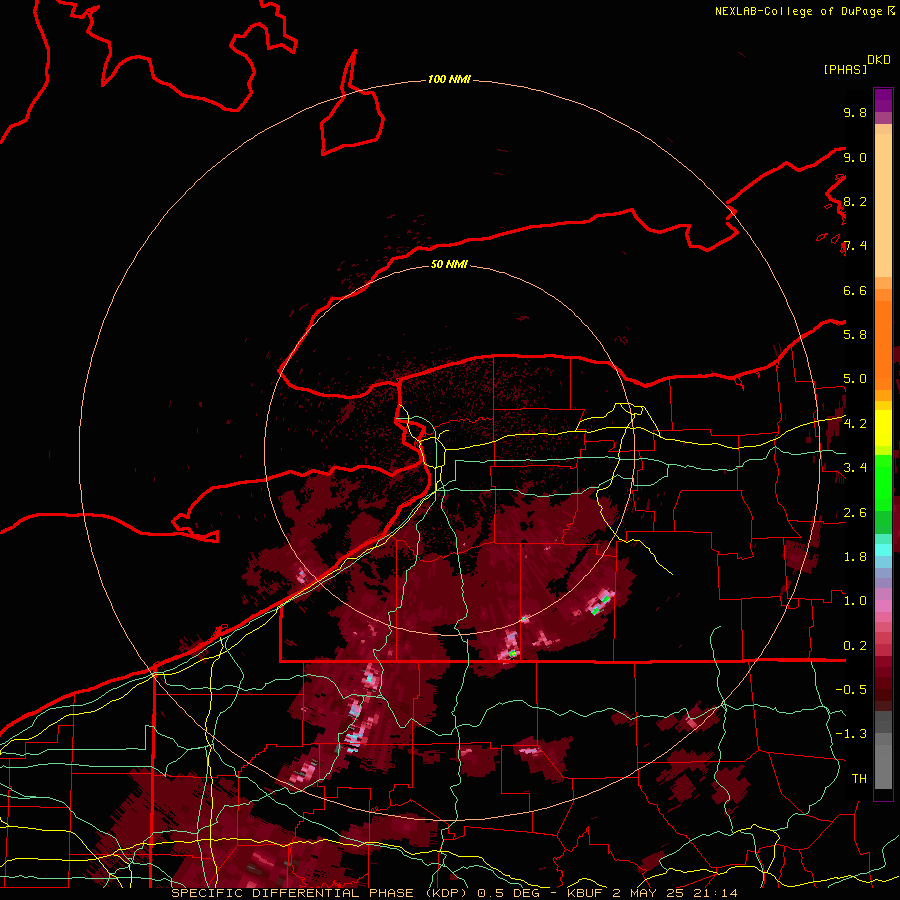Click the 1.0 scale value
The image size is (900, 900).
(855, 601)
